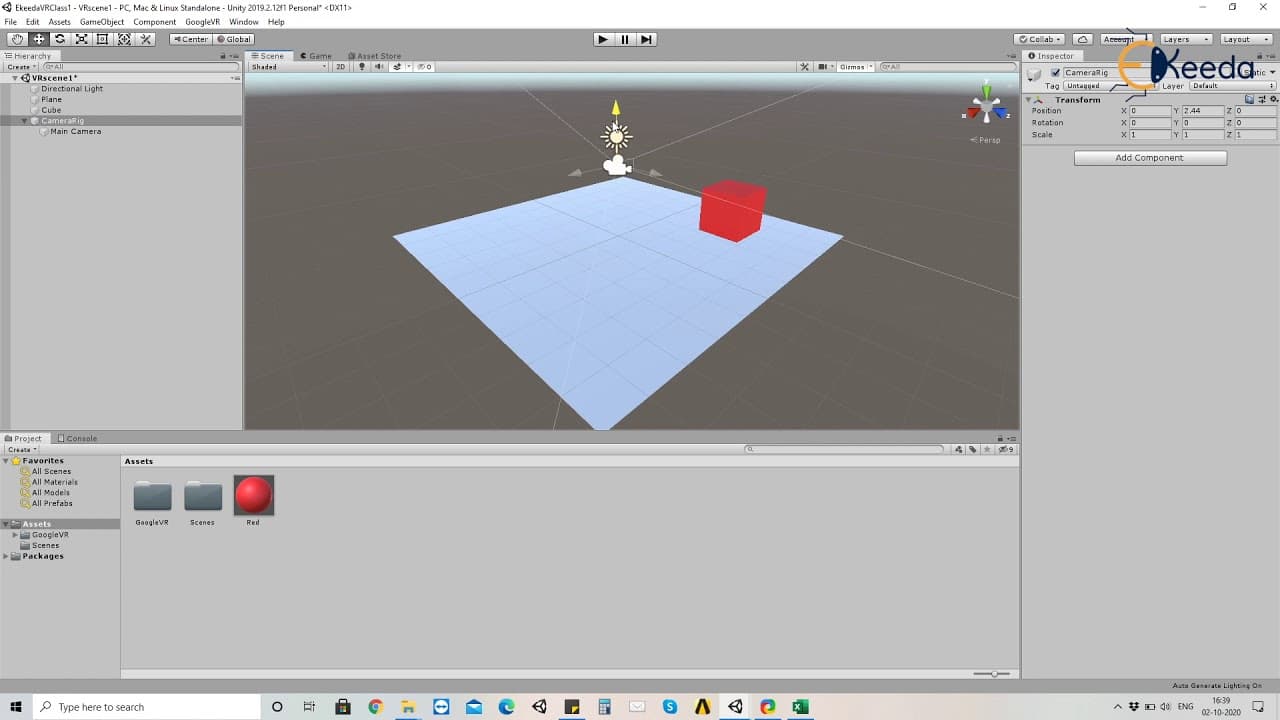Viewport: 1280px width, 720px height.
Task: Open the File menu
Action: [x=10, y=22]
